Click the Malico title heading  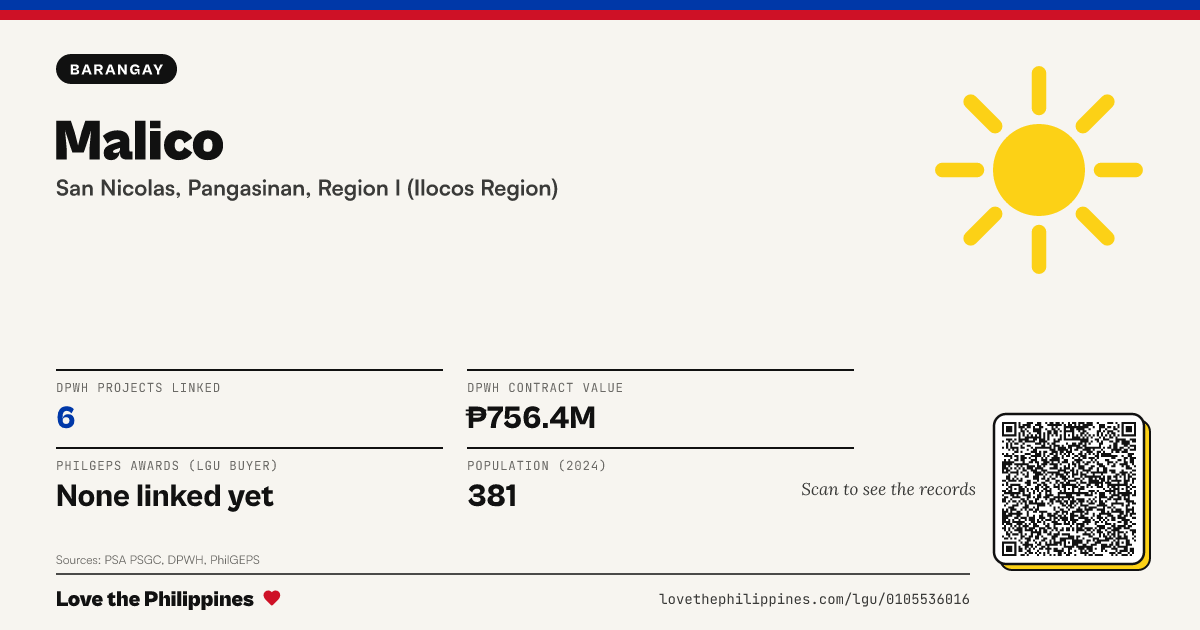tap(139, 139)
